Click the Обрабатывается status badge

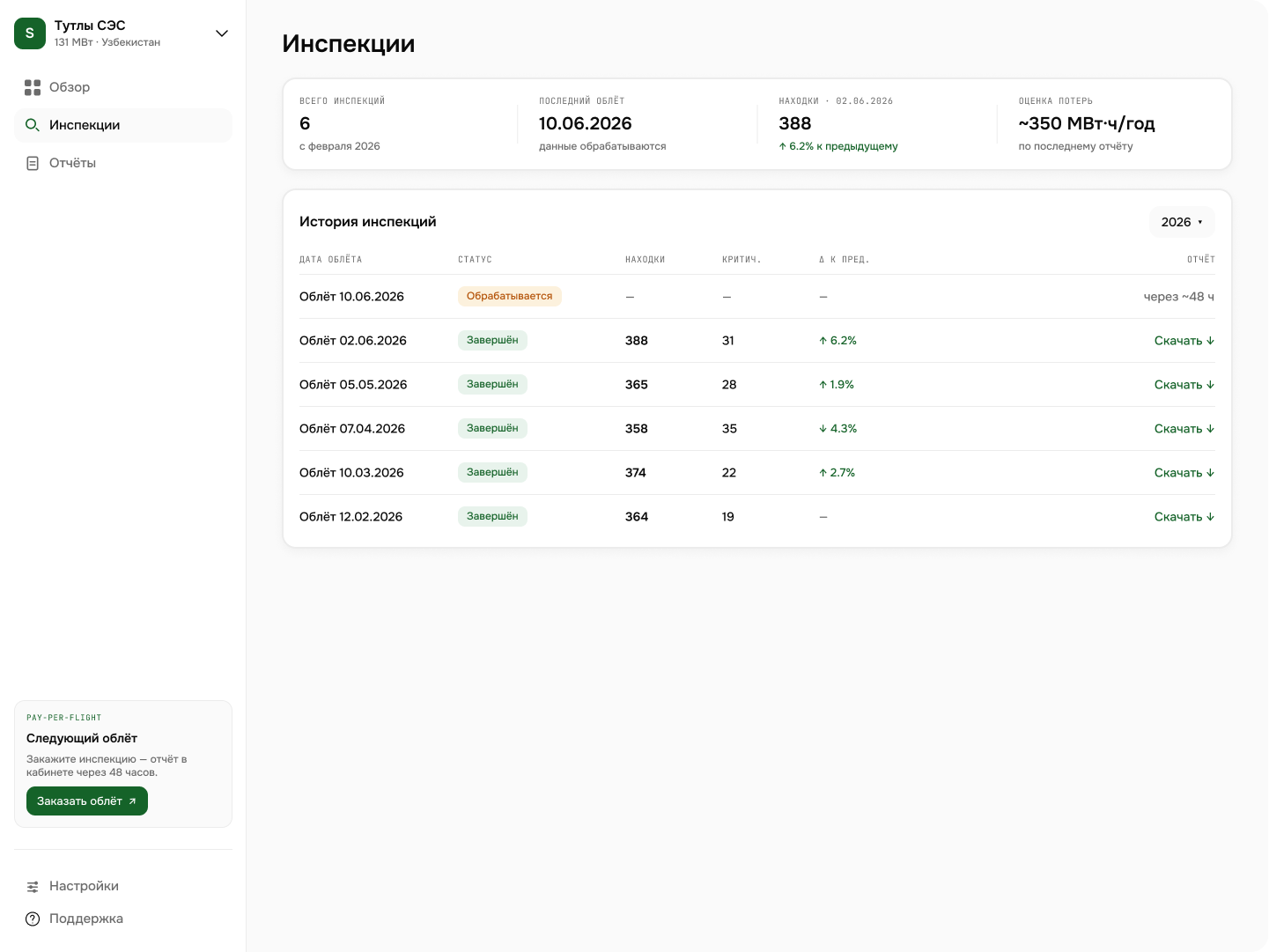(x=510, y=297)
